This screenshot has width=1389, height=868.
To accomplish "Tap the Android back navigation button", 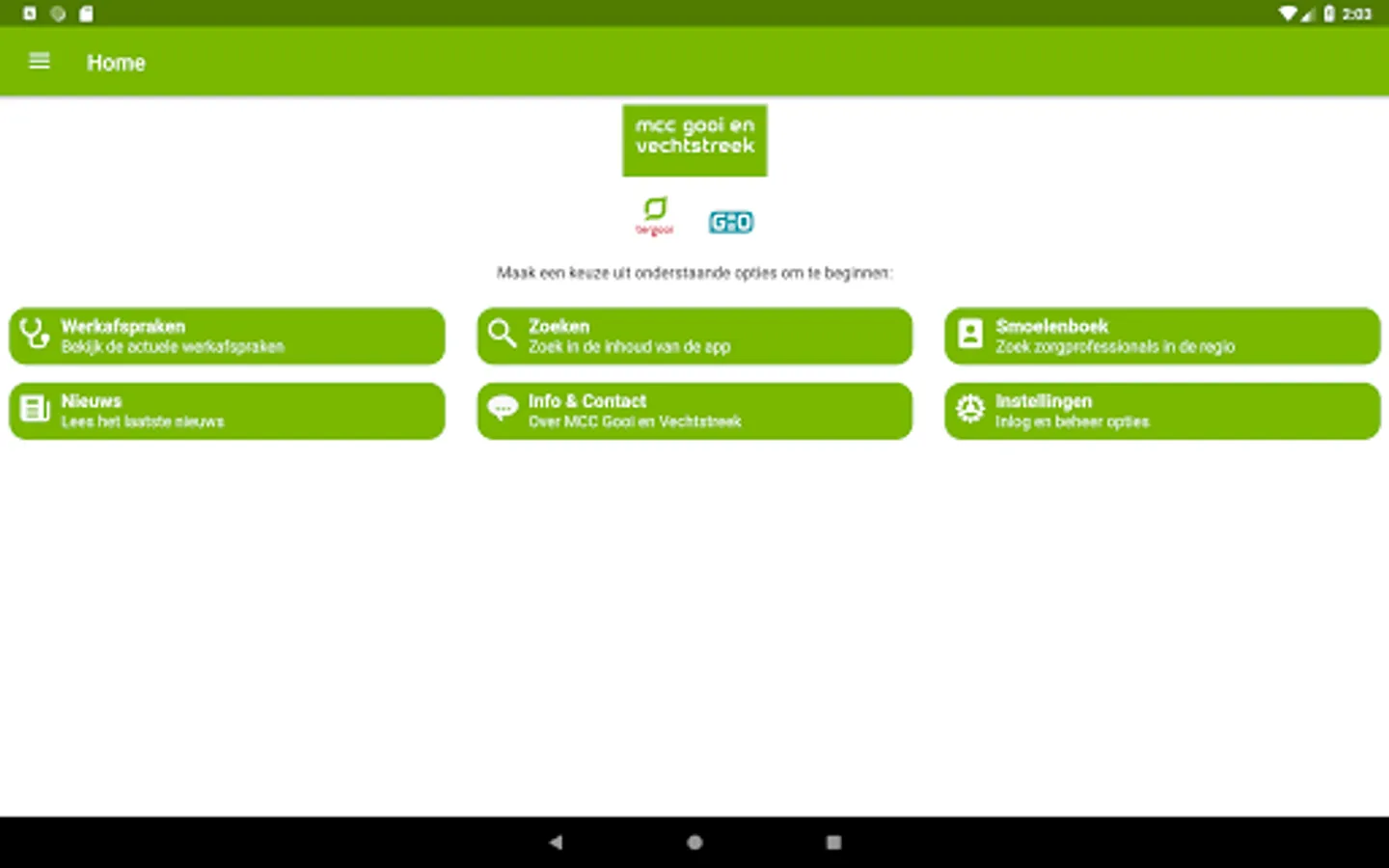I will coord(556,842).
